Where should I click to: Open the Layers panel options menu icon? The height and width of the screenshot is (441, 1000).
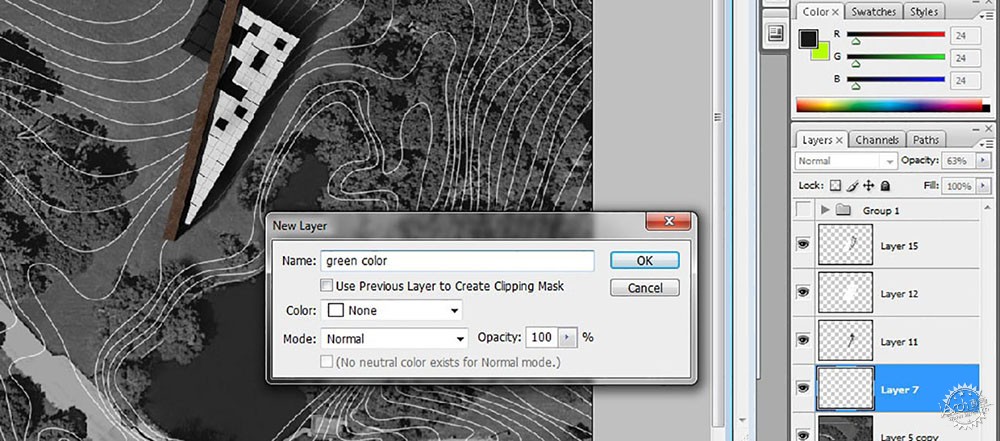point(989,144)
